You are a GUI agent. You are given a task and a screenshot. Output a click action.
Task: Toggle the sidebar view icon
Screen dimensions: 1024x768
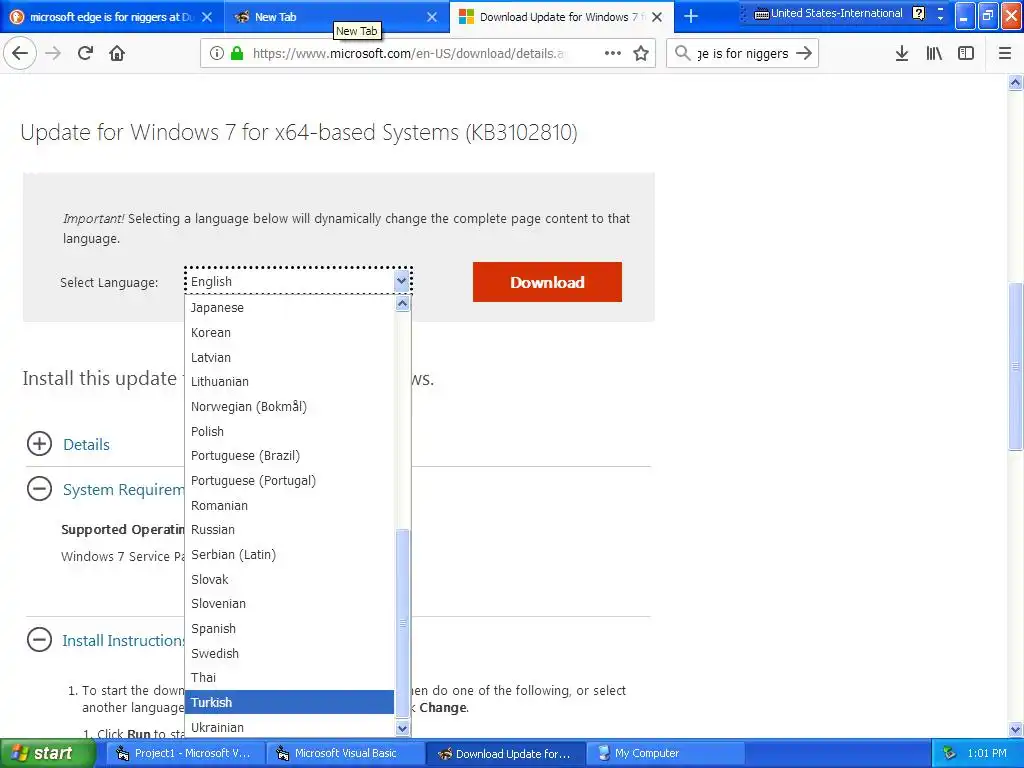coord(966,54)
